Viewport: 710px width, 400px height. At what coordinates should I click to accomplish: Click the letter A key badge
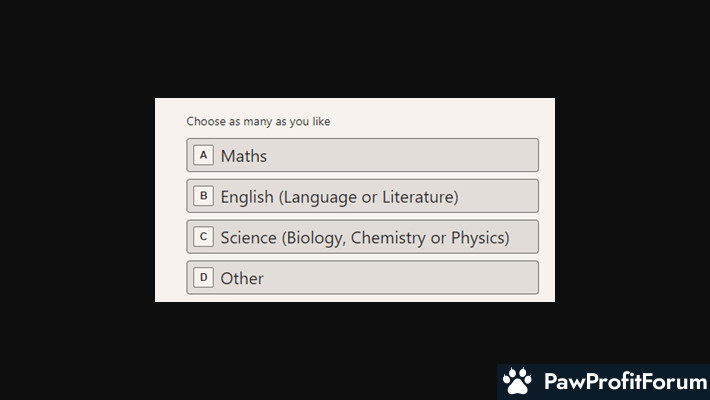(x=203, y=155)
